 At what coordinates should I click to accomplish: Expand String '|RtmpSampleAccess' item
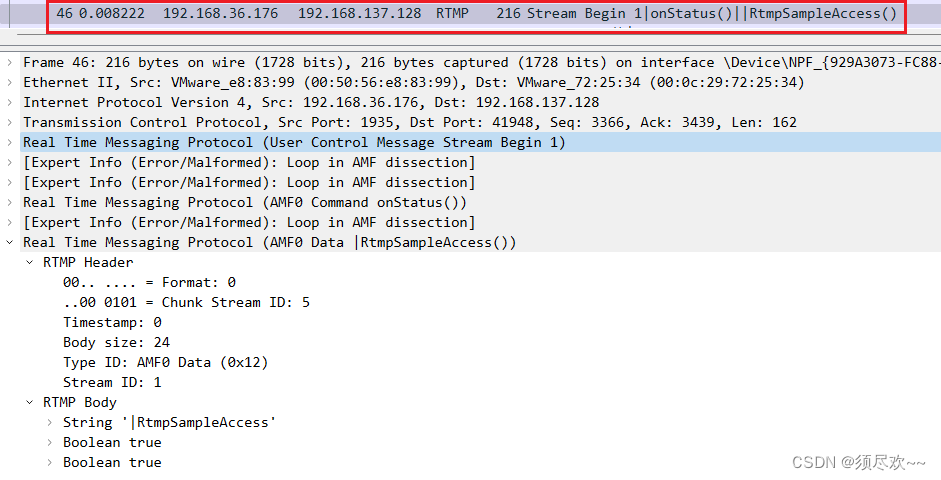[50, 422]
